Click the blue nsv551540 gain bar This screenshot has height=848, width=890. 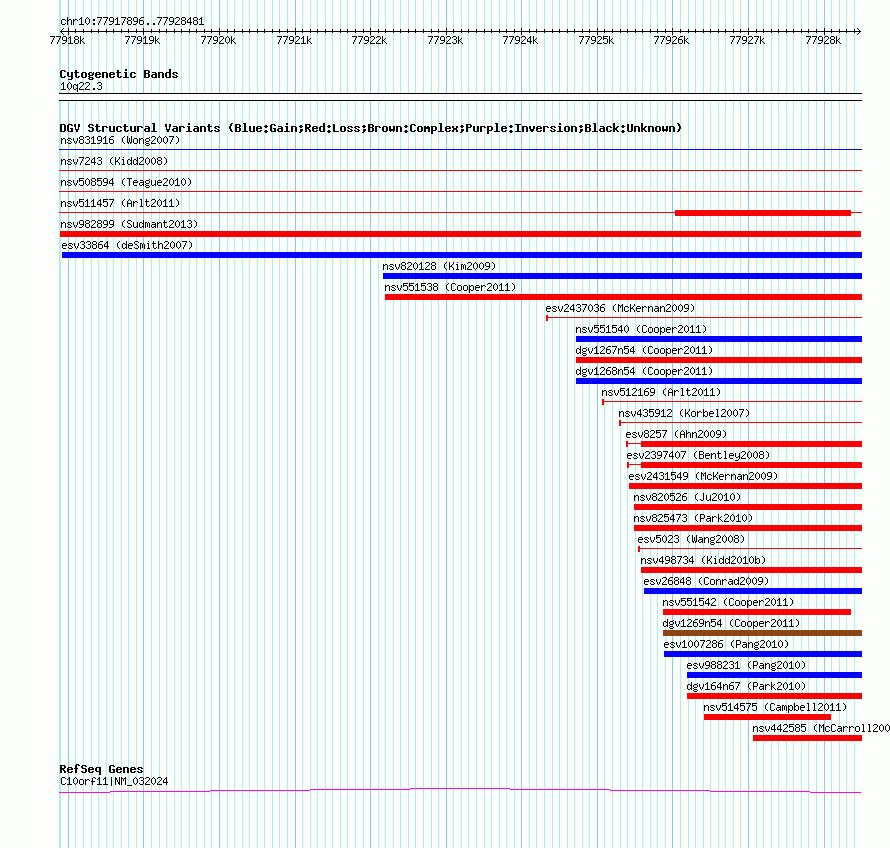[719, 339]
